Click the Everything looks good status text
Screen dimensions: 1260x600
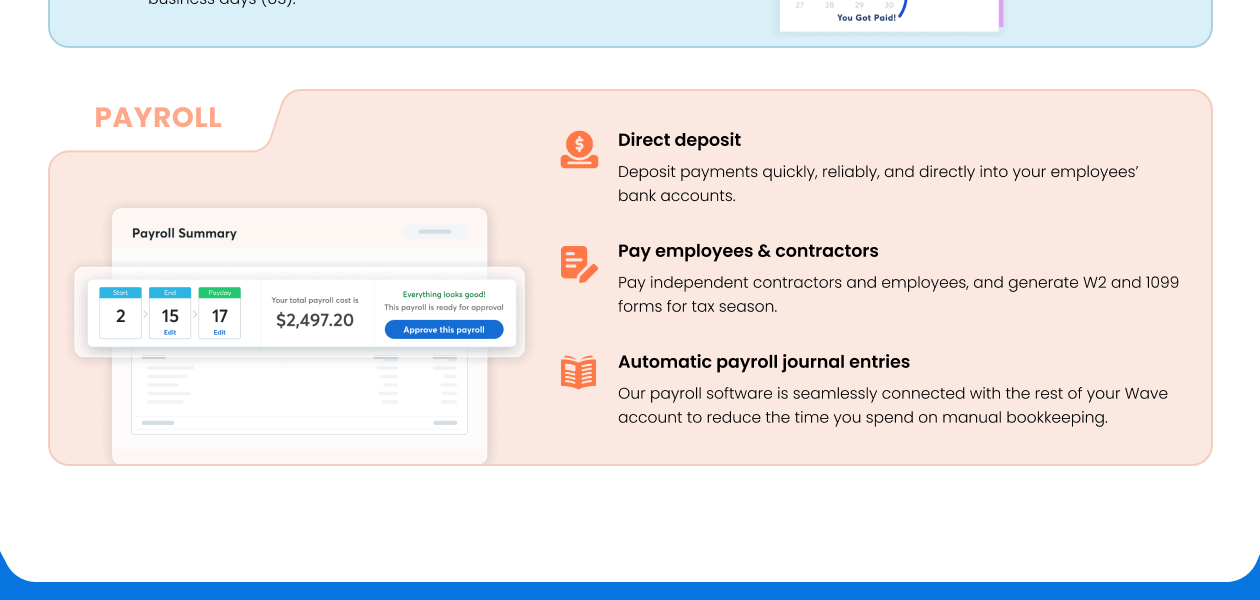pos(444,294)
